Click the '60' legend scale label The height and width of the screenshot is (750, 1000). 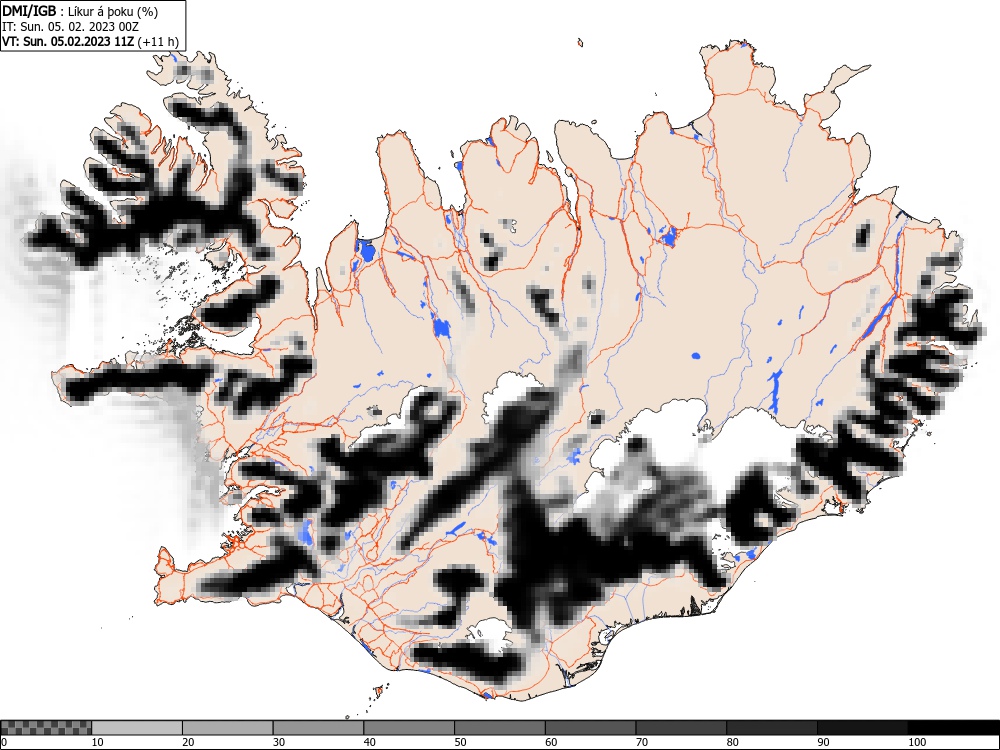(x=551, y=742)
